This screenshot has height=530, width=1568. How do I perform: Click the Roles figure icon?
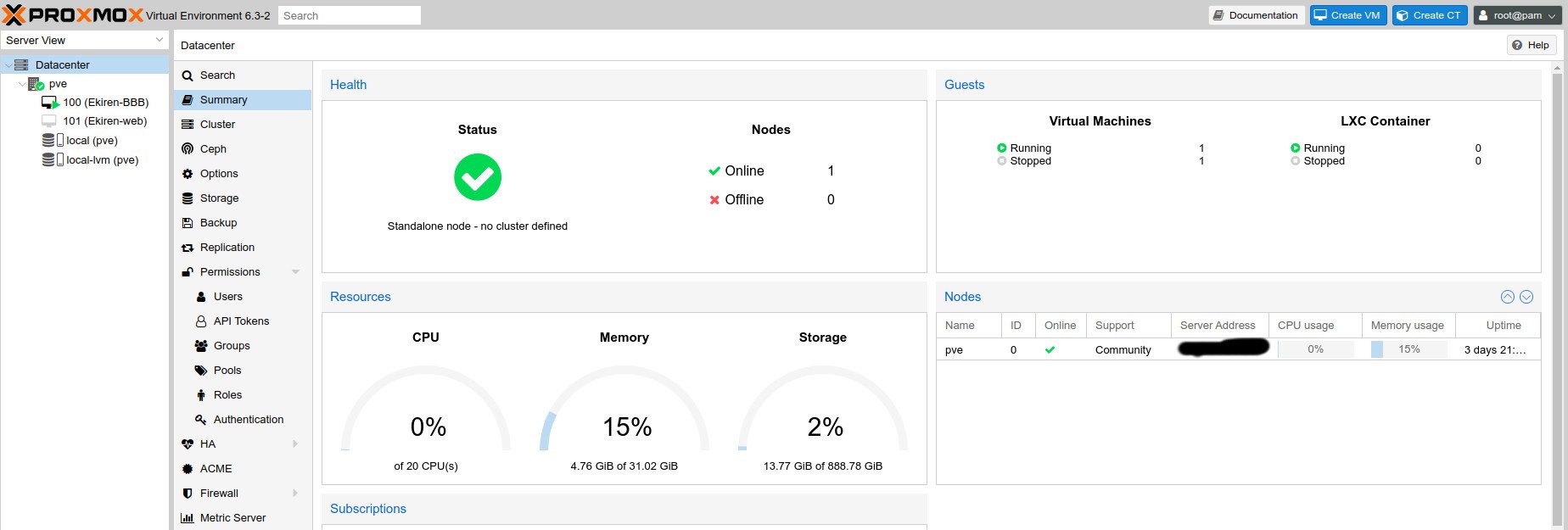tap(201, 395)
